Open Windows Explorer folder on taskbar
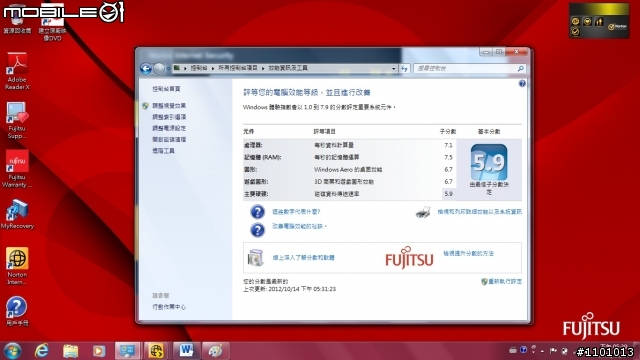This screenshot has height=360, width=640. click(x=70, y=351)
